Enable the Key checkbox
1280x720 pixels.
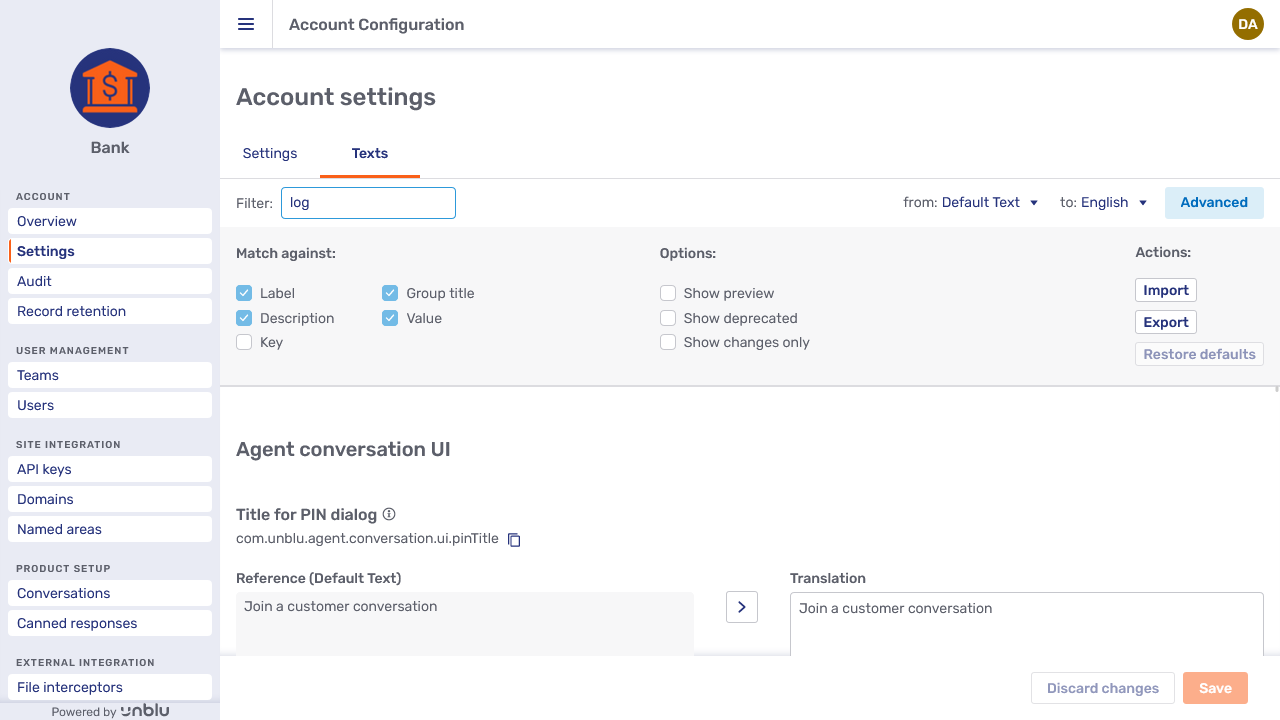(x=244, y=342)
